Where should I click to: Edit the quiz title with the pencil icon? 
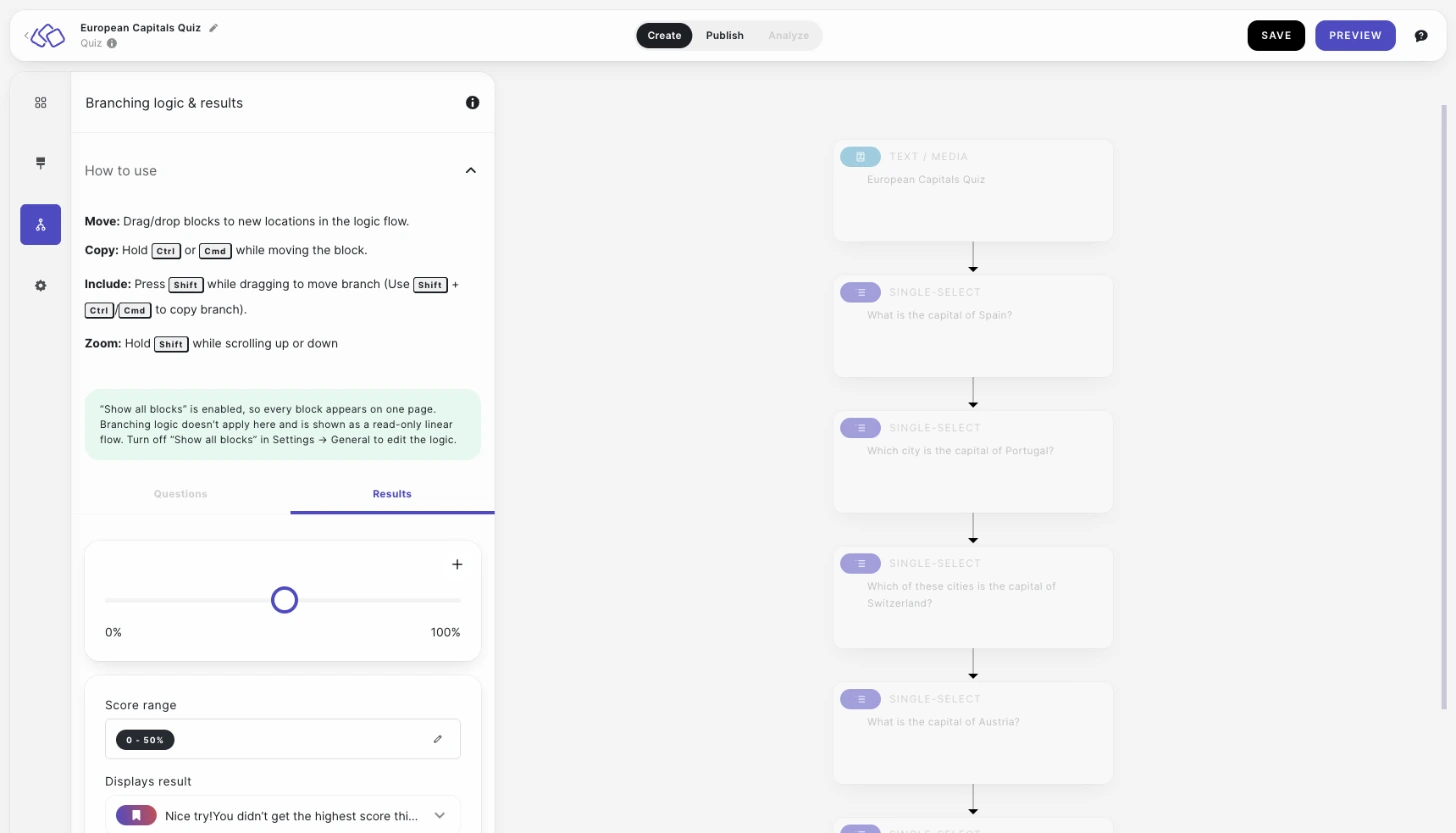coord(213,28)
